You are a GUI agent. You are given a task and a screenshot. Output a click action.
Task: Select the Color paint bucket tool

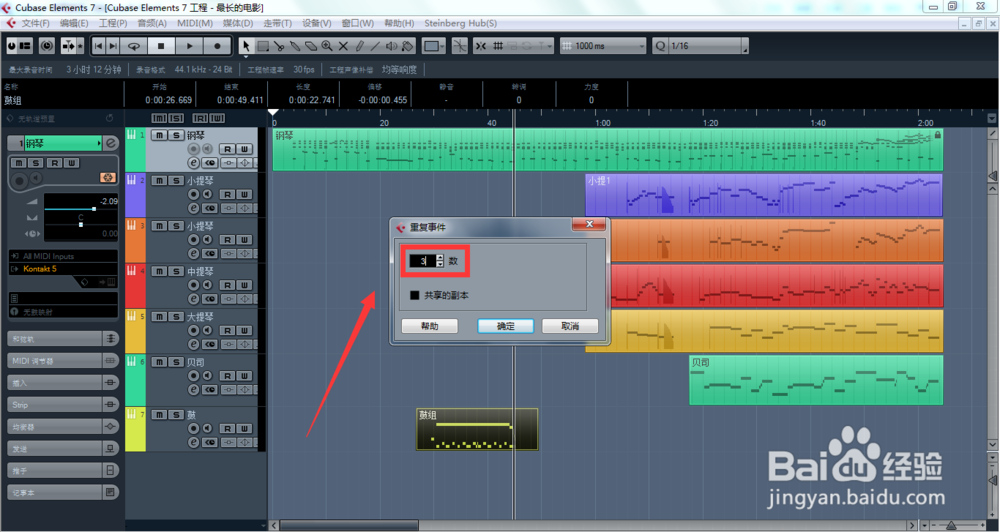pyautogui.click(x=408, y=46)
